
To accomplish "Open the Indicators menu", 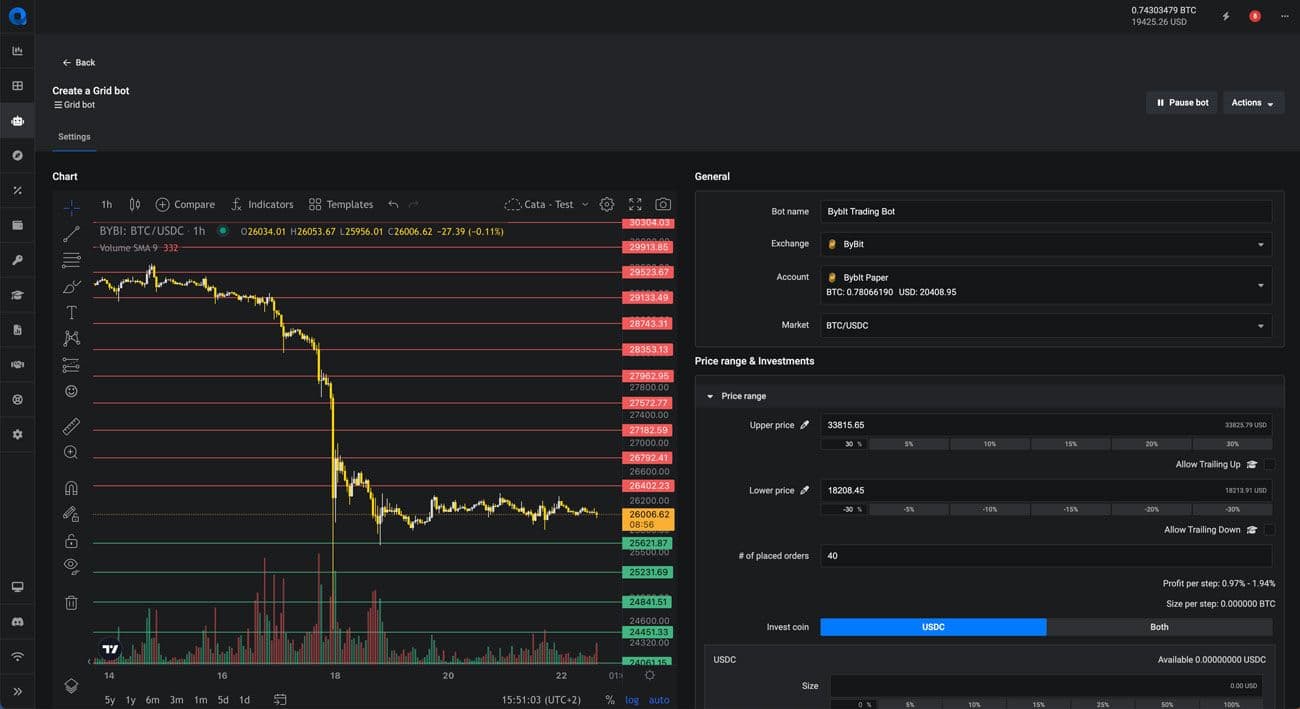I will pos(262,204).
